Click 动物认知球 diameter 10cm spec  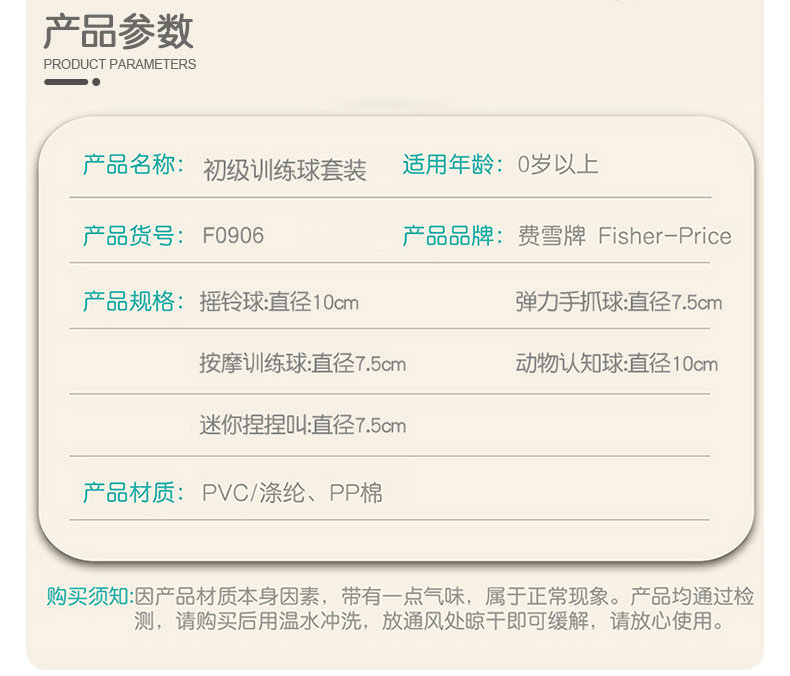[x=617, y=364]
